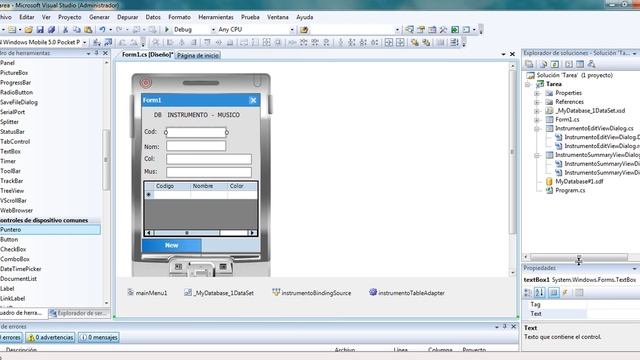640x360 pixels.
Task: Select the mainMenu1 component in the tray
Action: (147, 293)
